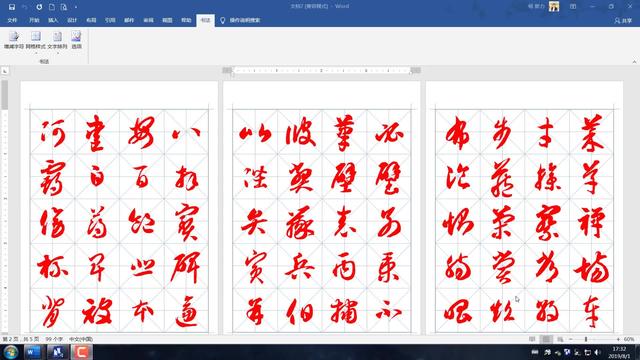Click the calligraphy character 兵 on middle page
640x360 pixels.
click(300, 267)
